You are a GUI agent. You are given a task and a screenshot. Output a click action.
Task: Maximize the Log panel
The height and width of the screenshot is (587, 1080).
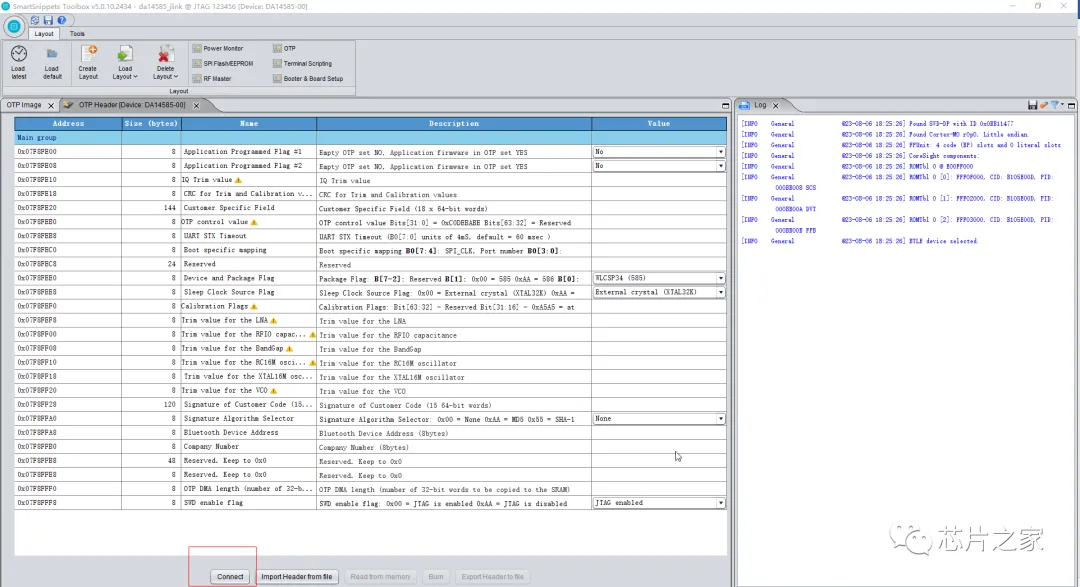(x=1072, y=106)
